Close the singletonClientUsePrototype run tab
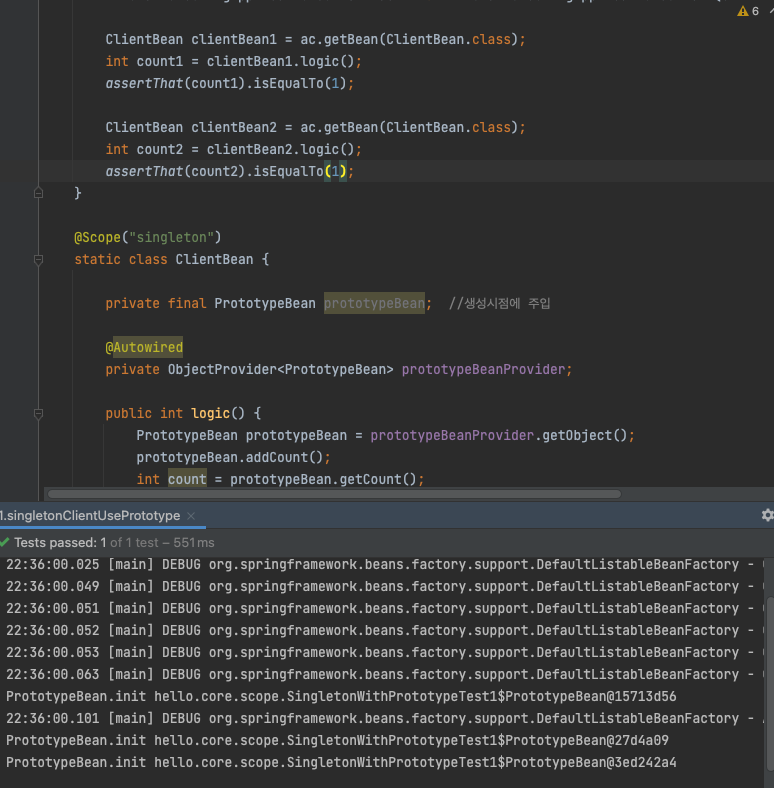Image resolution: width=774 pixels, height=788 pixels. point(191,516)
